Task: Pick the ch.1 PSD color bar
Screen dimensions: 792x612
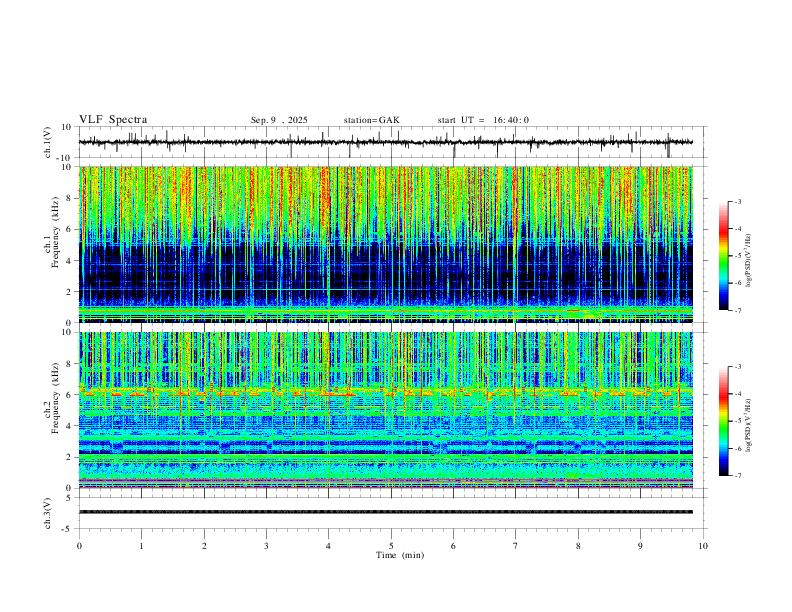Action: [723, 256]
